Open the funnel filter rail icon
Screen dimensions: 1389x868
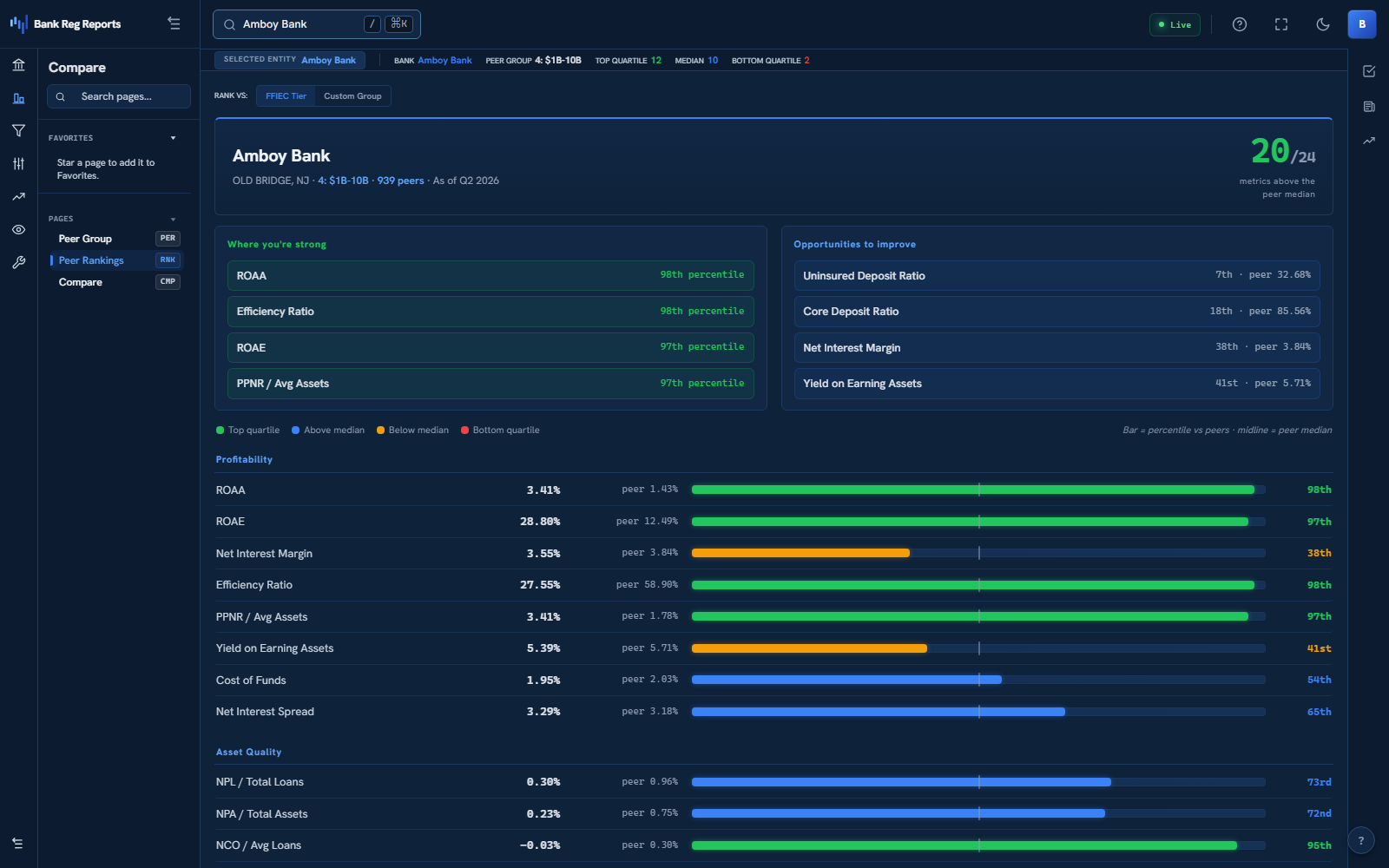tap(18, 131)
